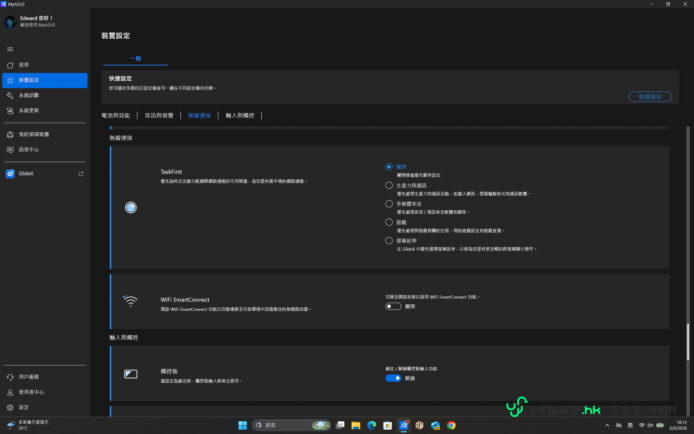Collapse the sidebar with the hamburger menu icon
694x434 pixels.
point(10,49)
